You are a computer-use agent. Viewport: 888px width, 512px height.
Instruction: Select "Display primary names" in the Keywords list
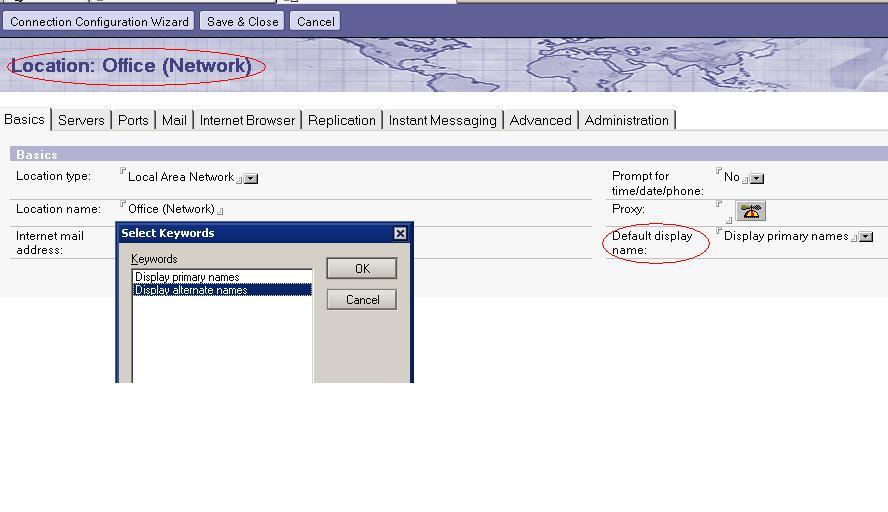188,277
